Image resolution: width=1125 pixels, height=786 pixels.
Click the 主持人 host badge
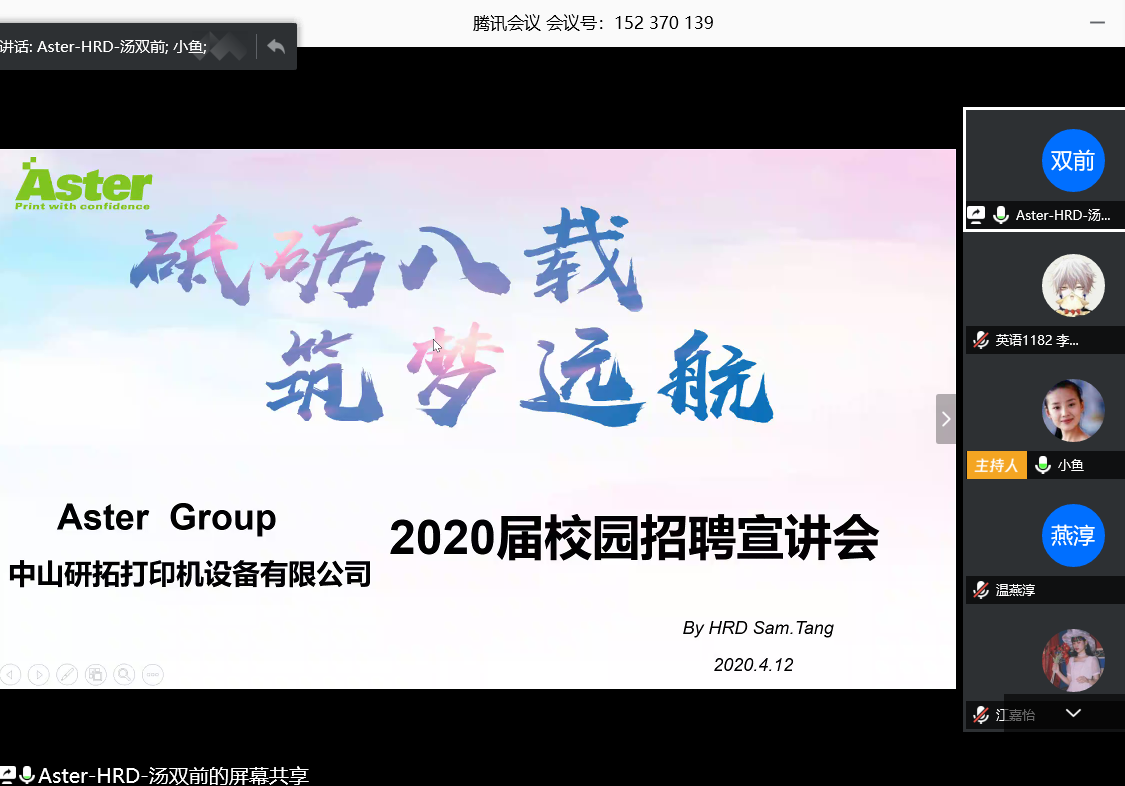(x=996, y=465)
